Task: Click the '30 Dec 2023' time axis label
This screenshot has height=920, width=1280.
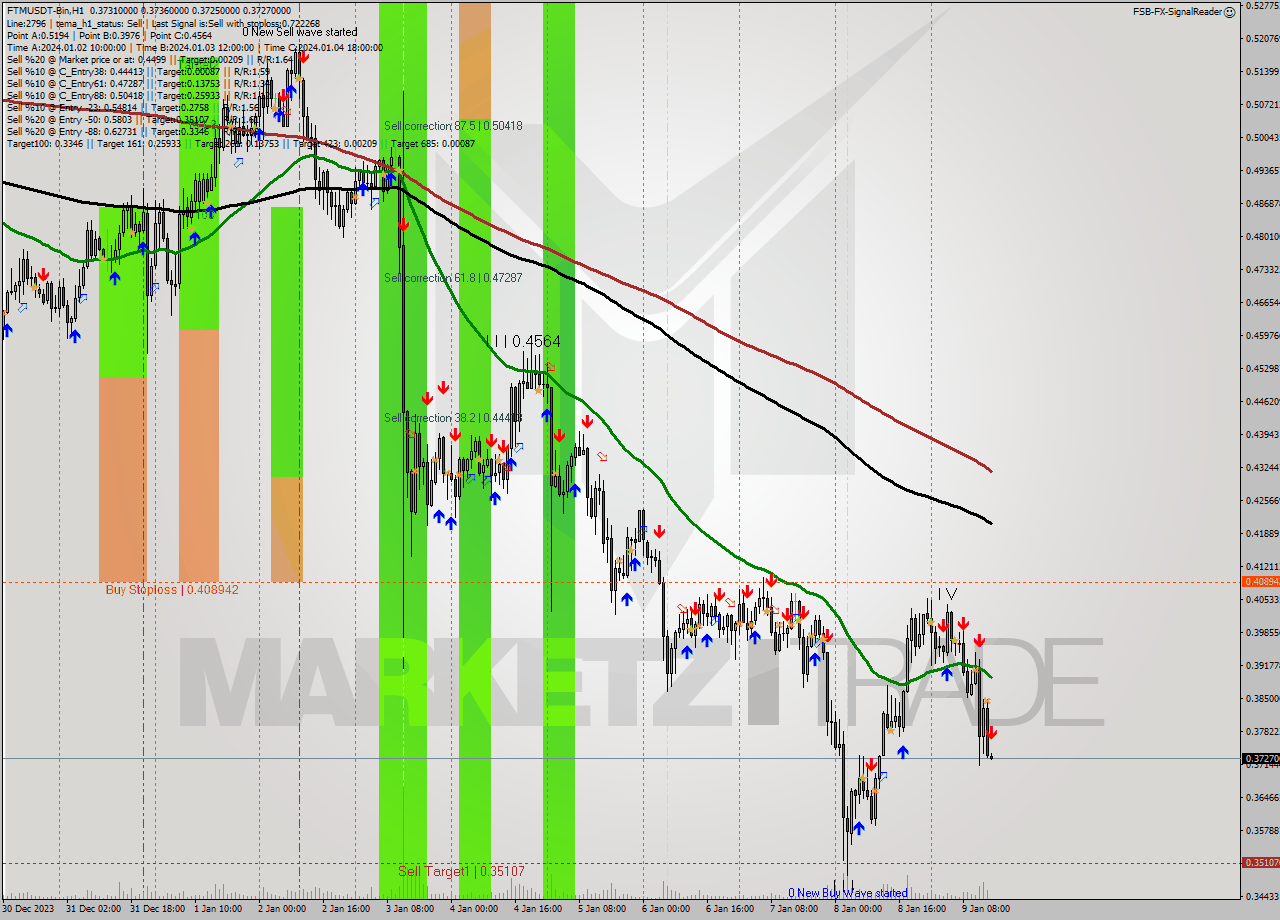Action: (29, 908)
